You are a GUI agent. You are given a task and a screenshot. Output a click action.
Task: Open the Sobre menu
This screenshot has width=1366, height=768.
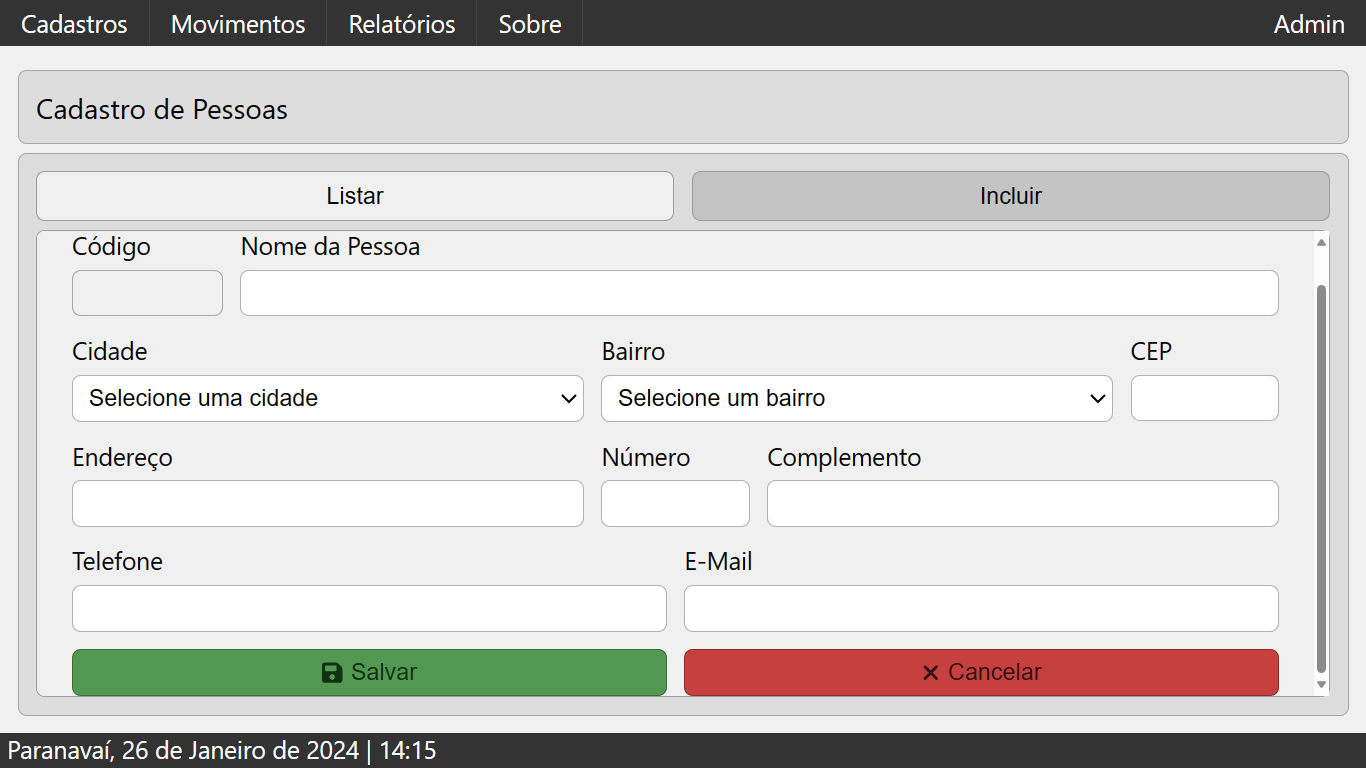(x=530, y=24)
